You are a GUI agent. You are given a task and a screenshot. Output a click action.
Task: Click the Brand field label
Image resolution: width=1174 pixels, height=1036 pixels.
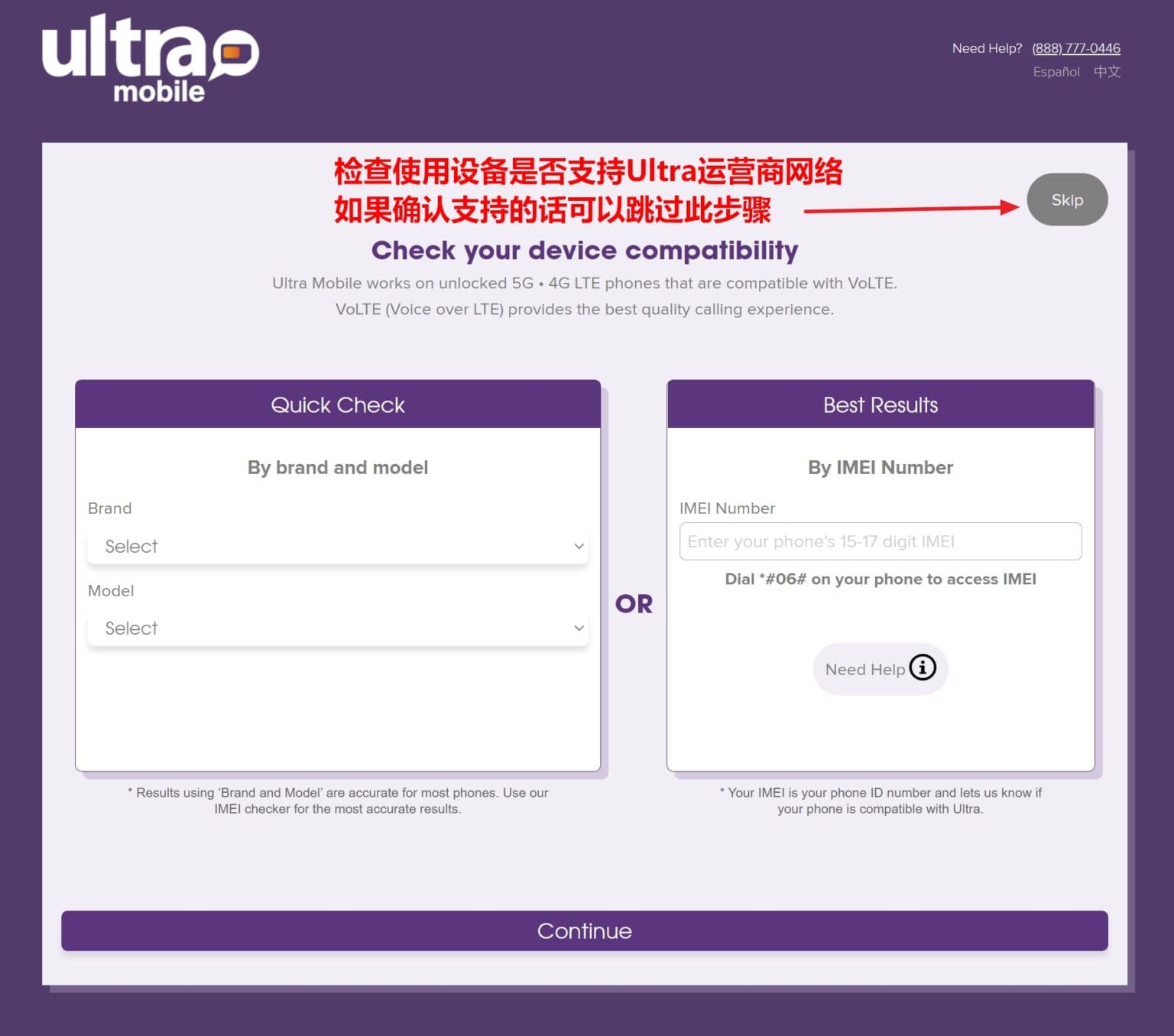pos(109,508)
